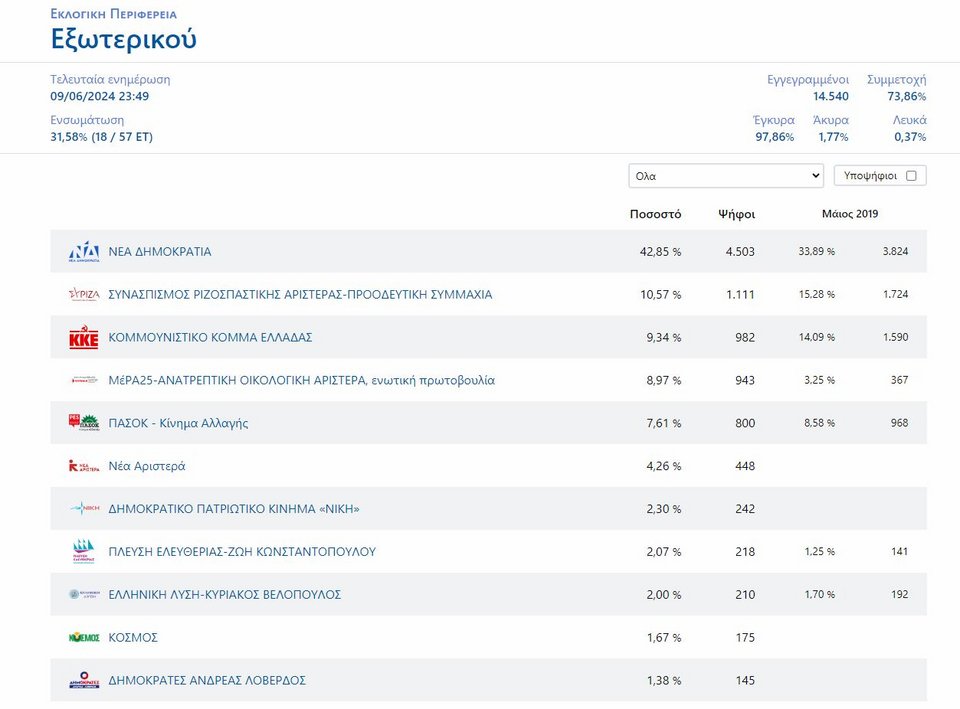Open the ΕΛΛΗΝΙΚΗ ΛΥΣΗ-ΚΥΡΙΑΚΟΣ ΒΕΛΟΠΟΥΛΟΣ link
The height and width of the screenshot is (709, 960).
point(225,595)
